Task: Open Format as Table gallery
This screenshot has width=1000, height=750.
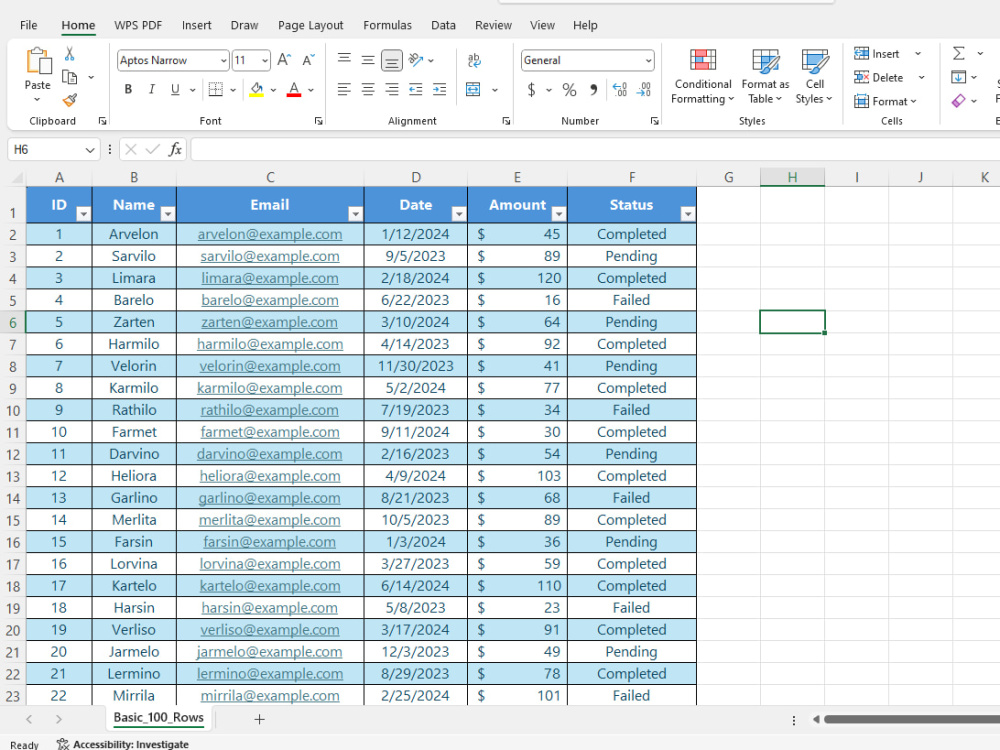Action: [765, 77]
